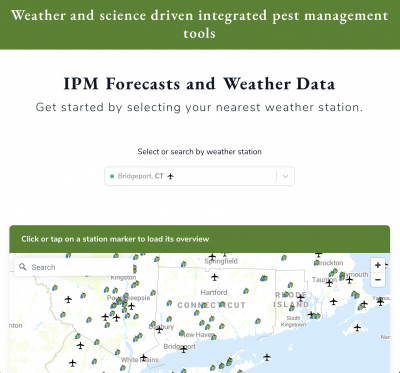
Task: Select airport marker right of Poughkeepsie cluster
Action: pos(132,306)
